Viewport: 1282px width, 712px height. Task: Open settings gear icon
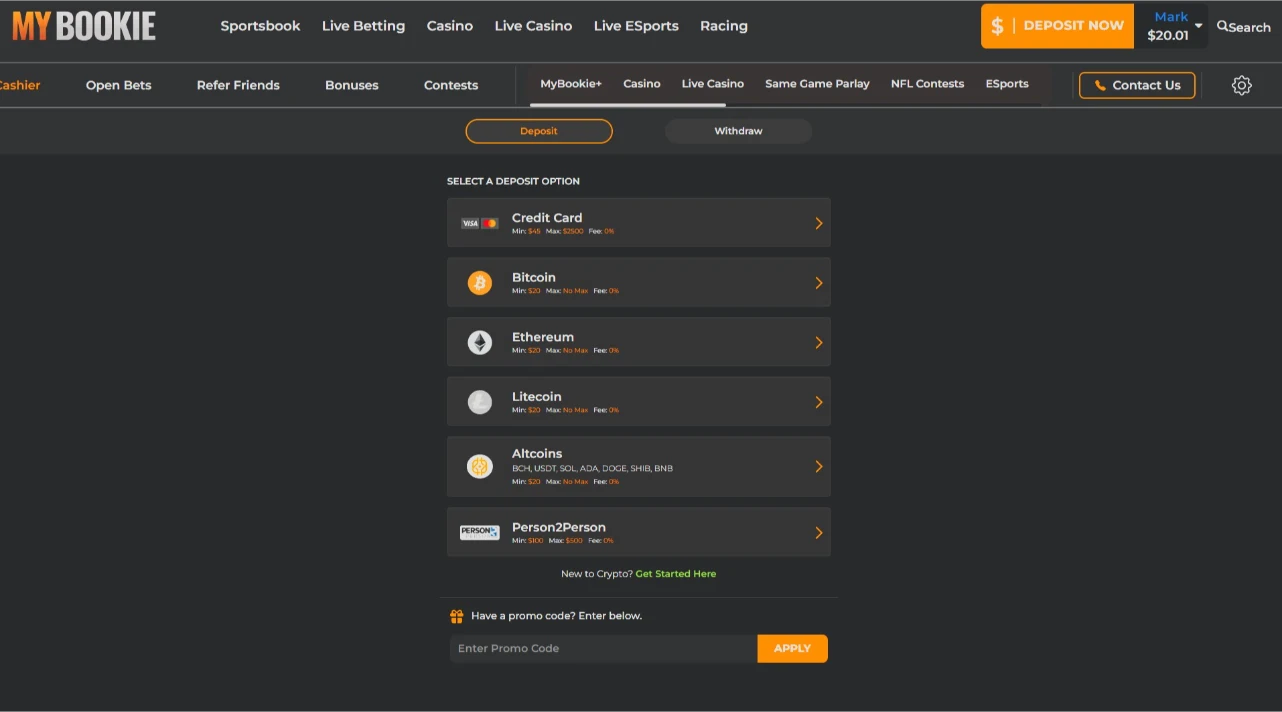click(1242, 85)
